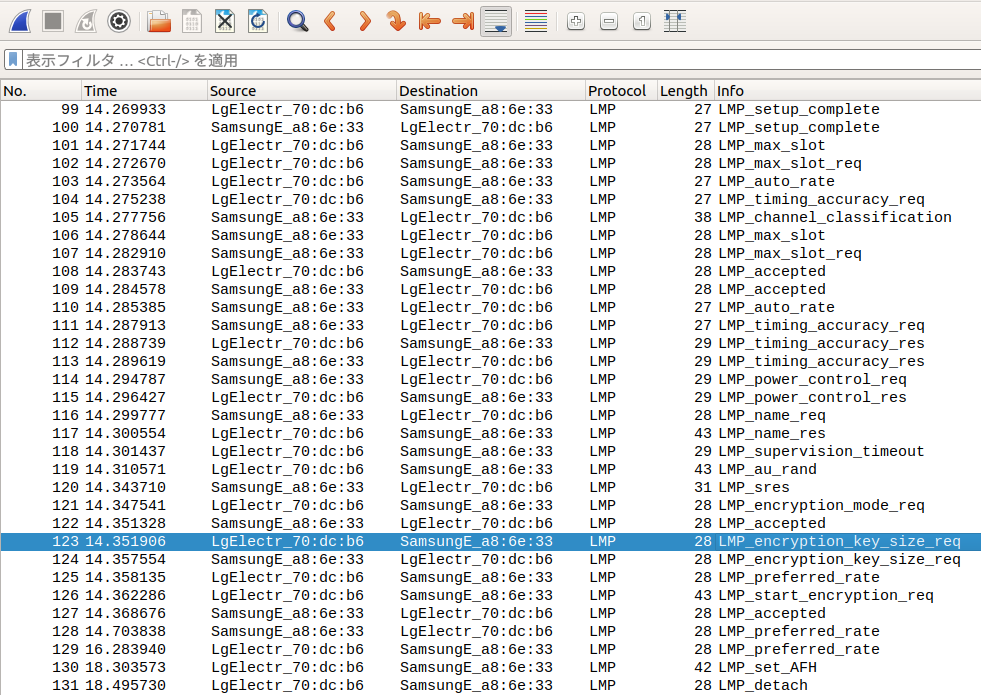Image resolution: width=981 pixels, height=695 pixels.
Task: Select packet 128 LMP_preferred_rate
Action: coord(490,632)
